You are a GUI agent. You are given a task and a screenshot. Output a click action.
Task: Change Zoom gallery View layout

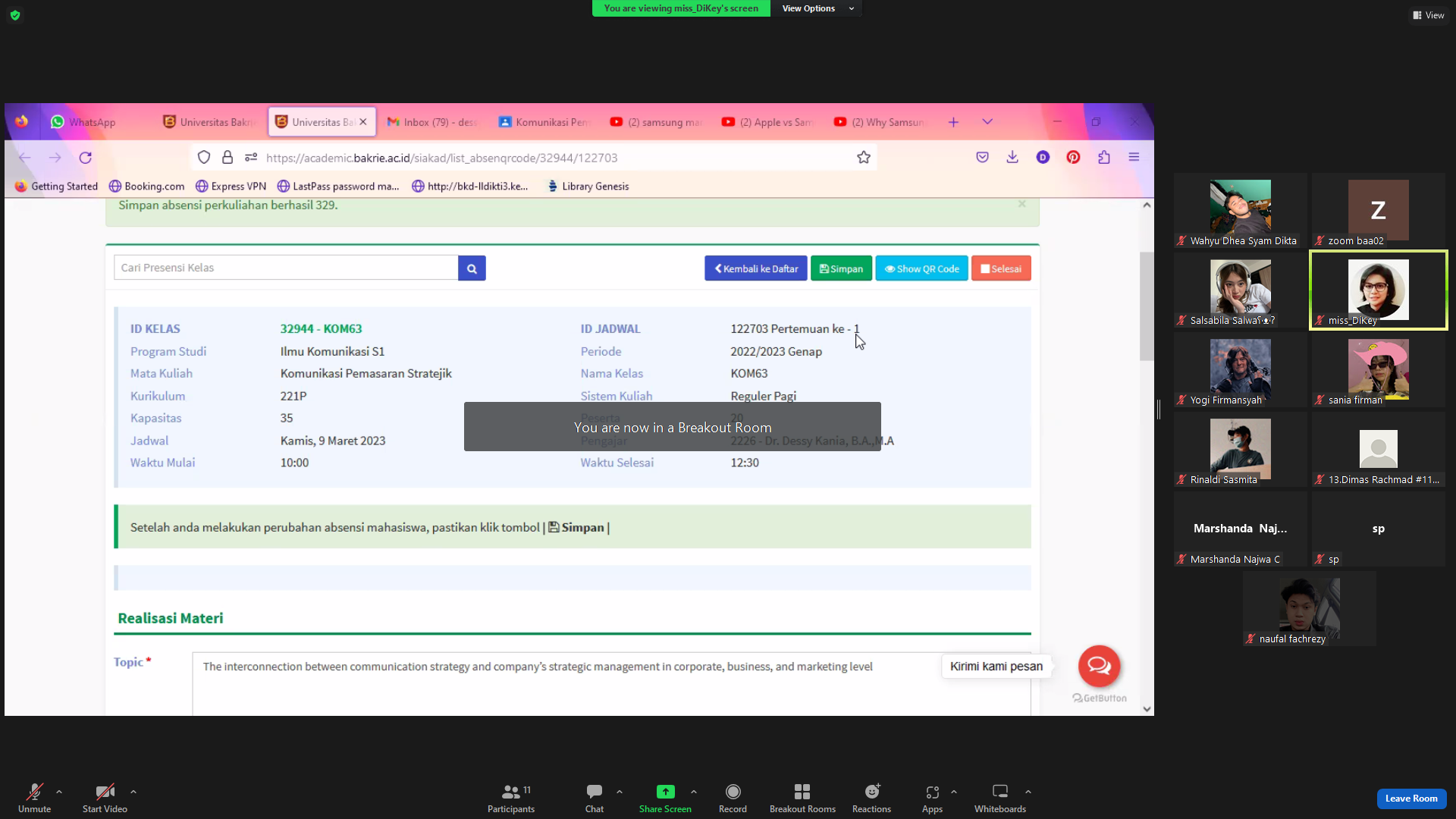click(x=1429, y=15)
